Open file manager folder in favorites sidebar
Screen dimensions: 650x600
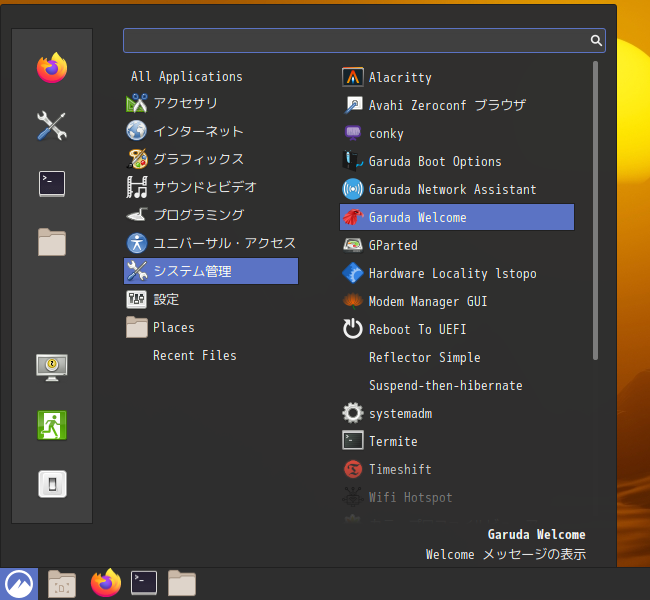(x=52, y=242)
